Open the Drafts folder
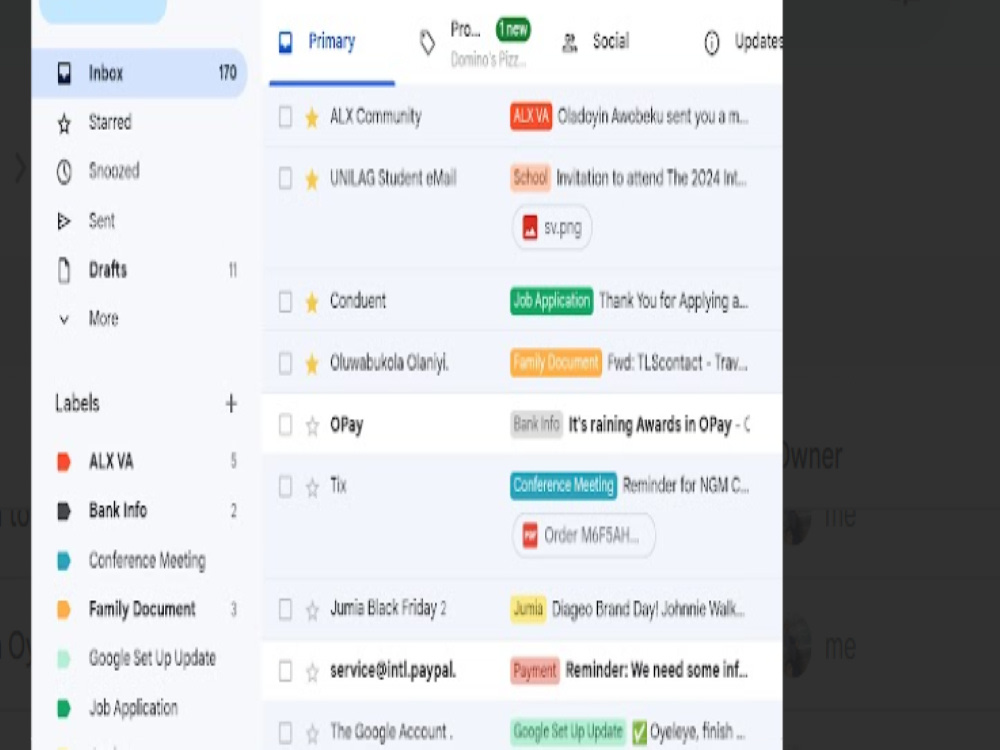 point(139,270)
